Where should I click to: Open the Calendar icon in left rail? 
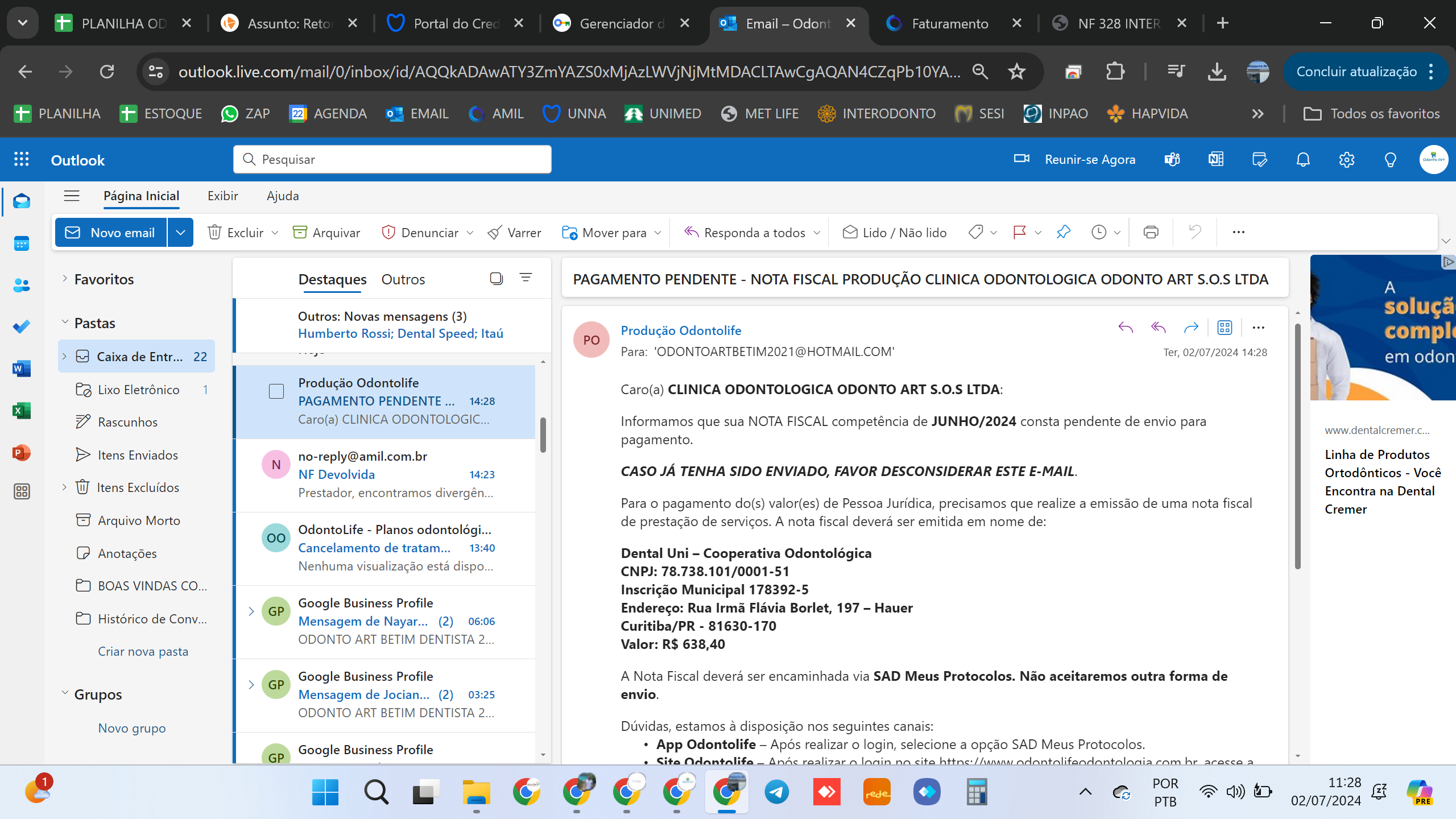click(22, 243)
